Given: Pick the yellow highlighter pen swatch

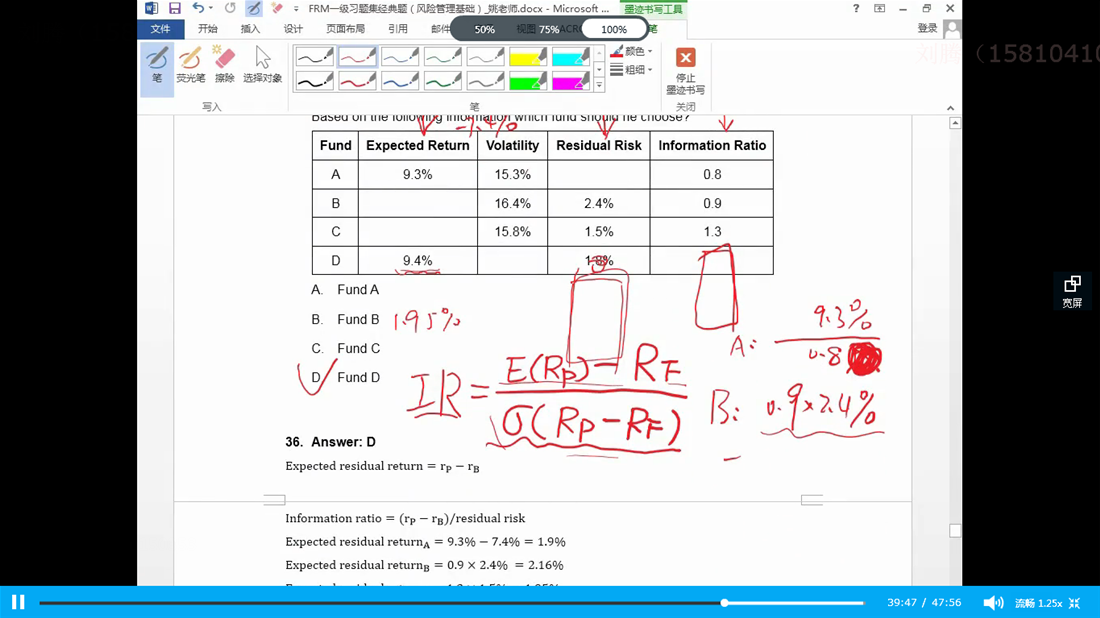Looking at the screenshot, I should point(528,57).
